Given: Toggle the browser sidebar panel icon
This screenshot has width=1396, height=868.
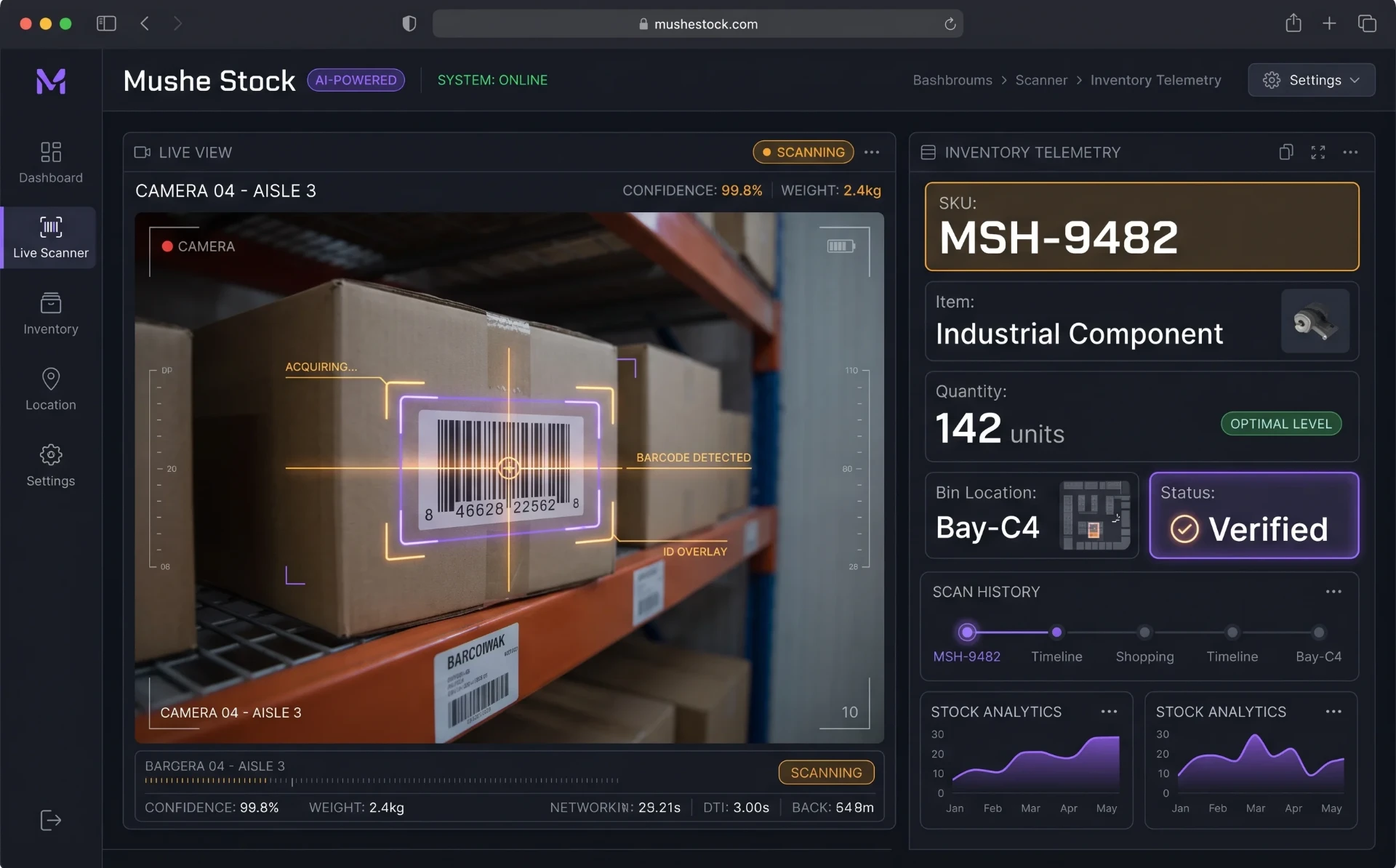Looking at the screenshot, I should [x=106, y=23].
